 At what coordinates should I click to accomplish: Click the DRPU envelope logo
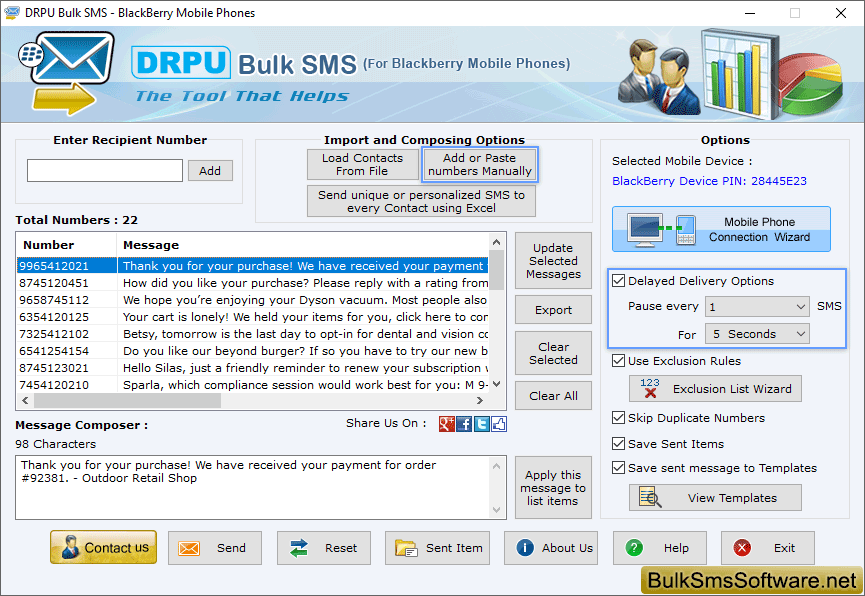click(67, 73)
